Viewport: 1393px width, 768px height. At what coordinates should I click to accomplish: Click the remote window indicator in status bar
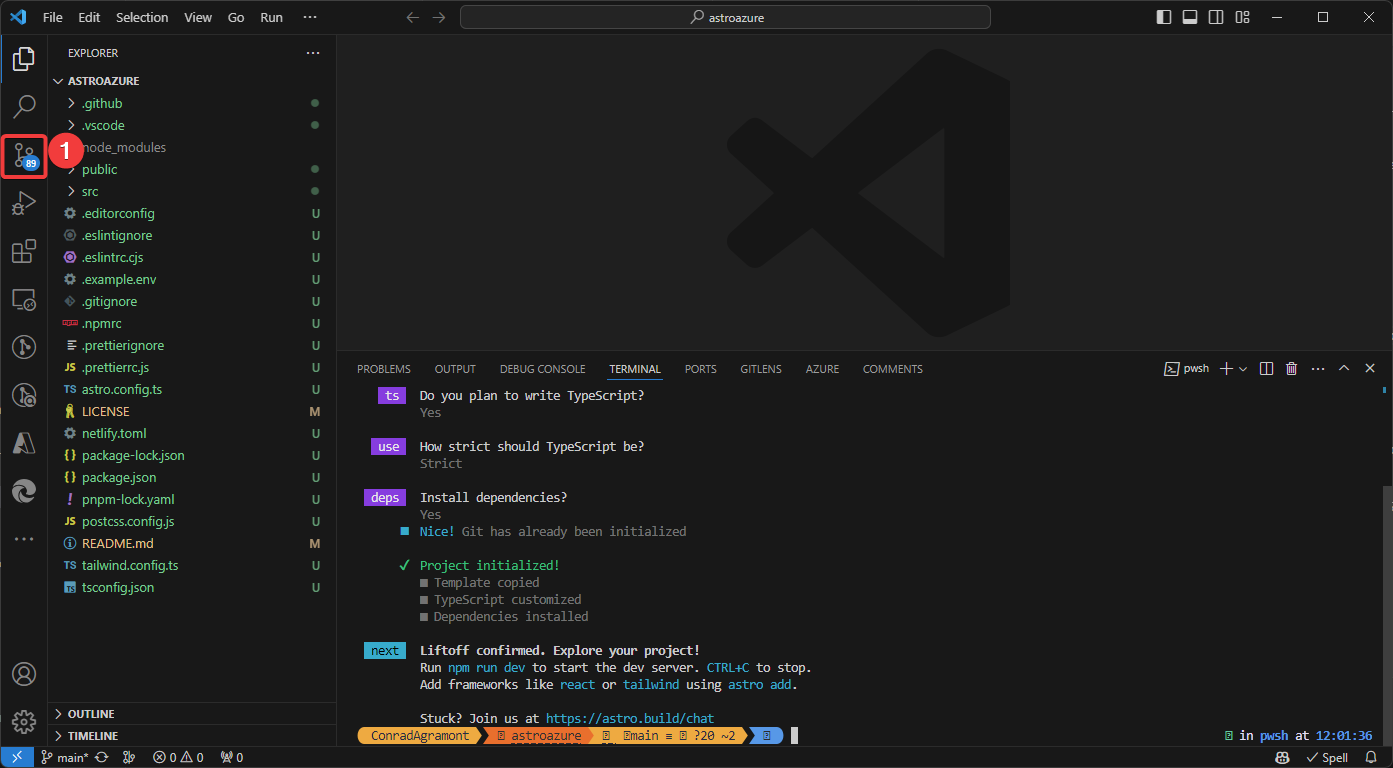pos(16,757)
